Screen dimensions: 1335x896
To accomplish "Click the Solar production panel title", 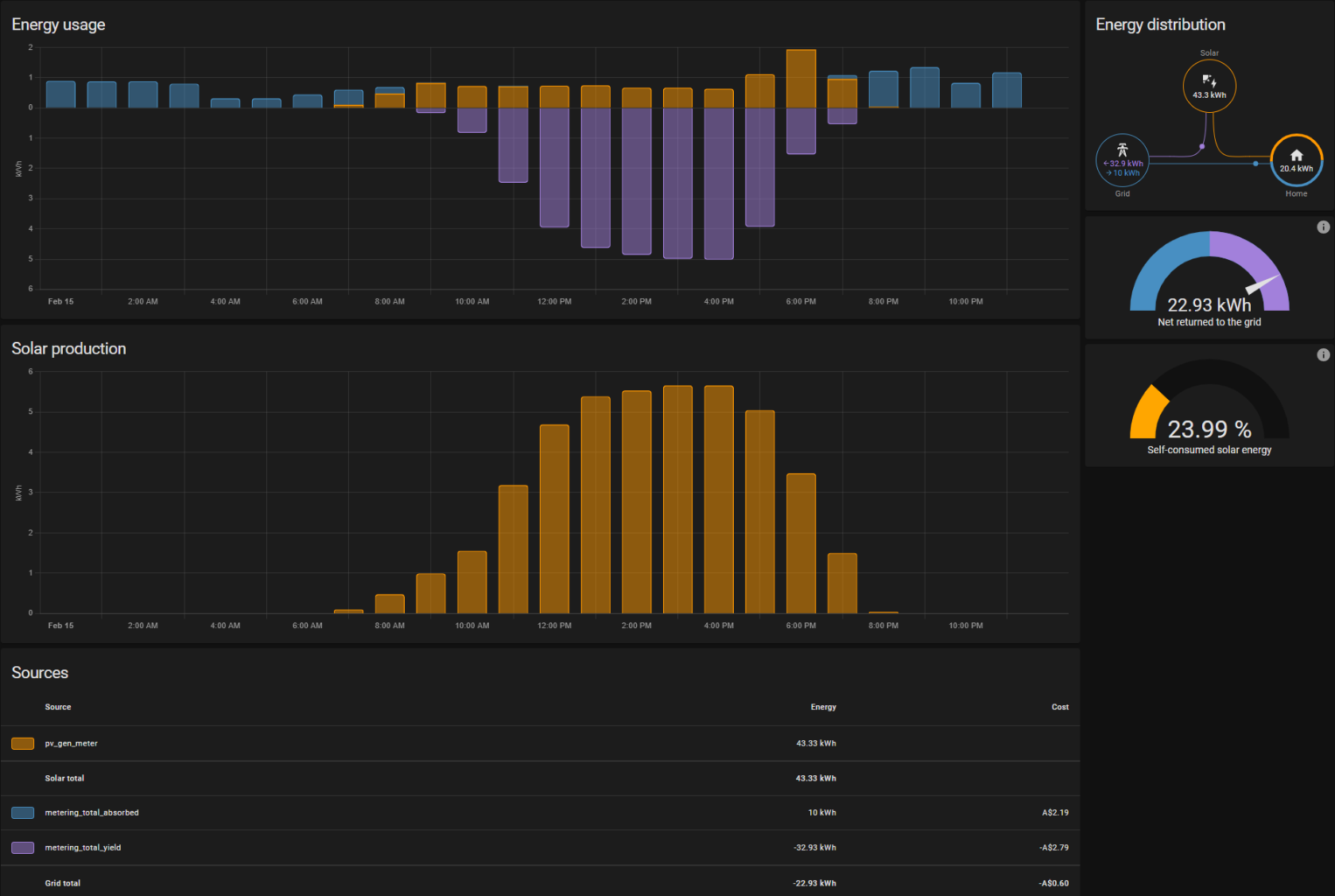I will (x=68, y=348).
